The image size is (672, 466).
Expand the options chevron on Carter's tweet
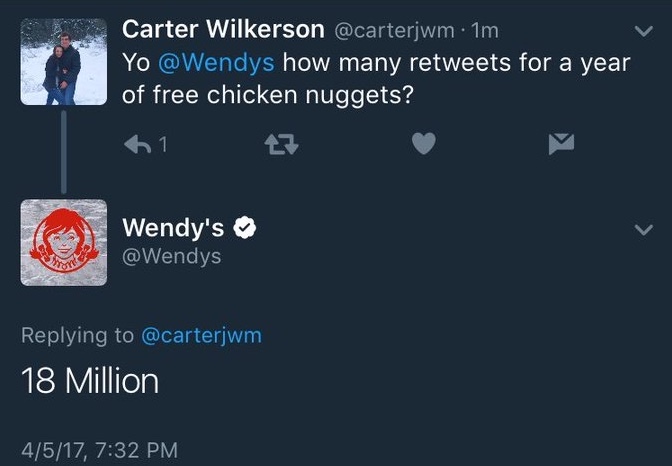click(x=645, y=32)
